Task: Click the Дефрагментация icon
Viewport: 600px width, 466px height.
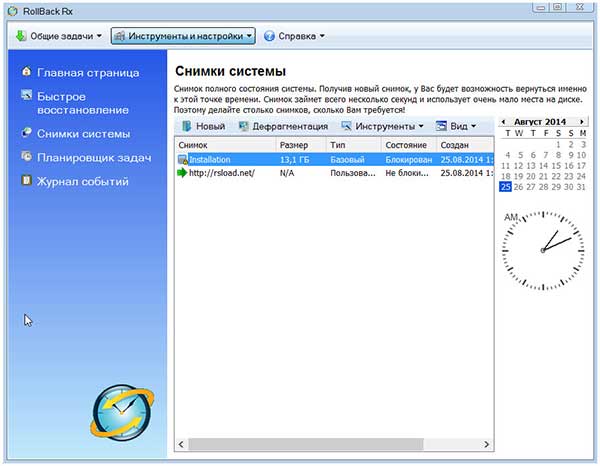Action: (x=243, y=126)
